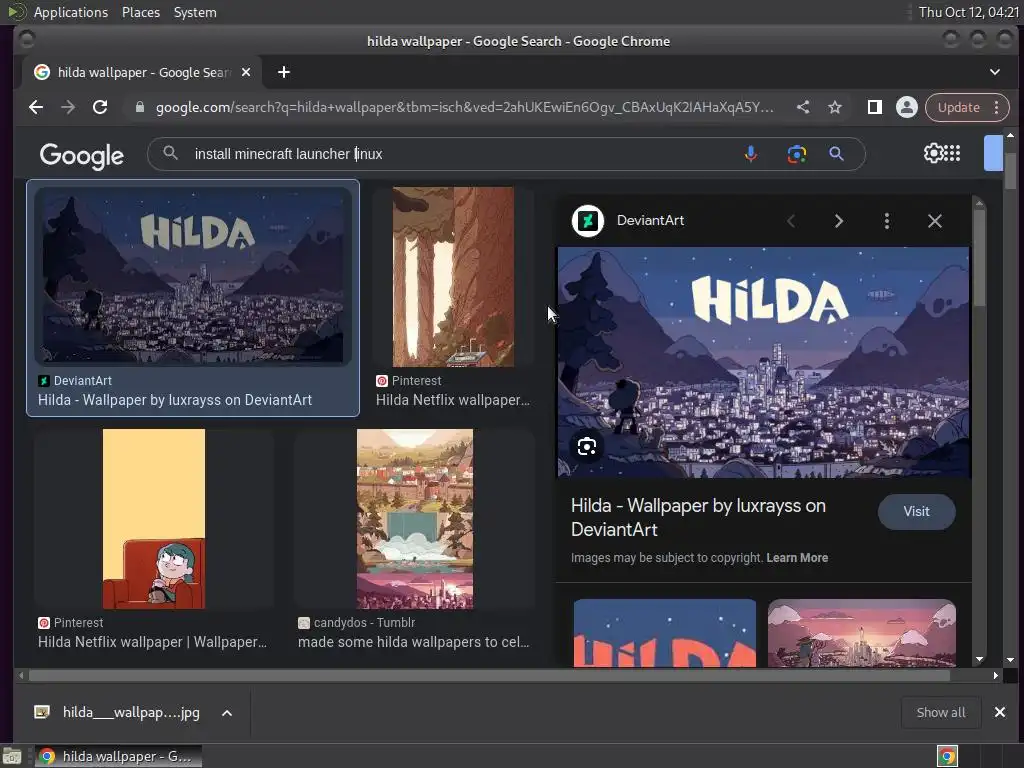Open the System menu

[x=195, y=12]
